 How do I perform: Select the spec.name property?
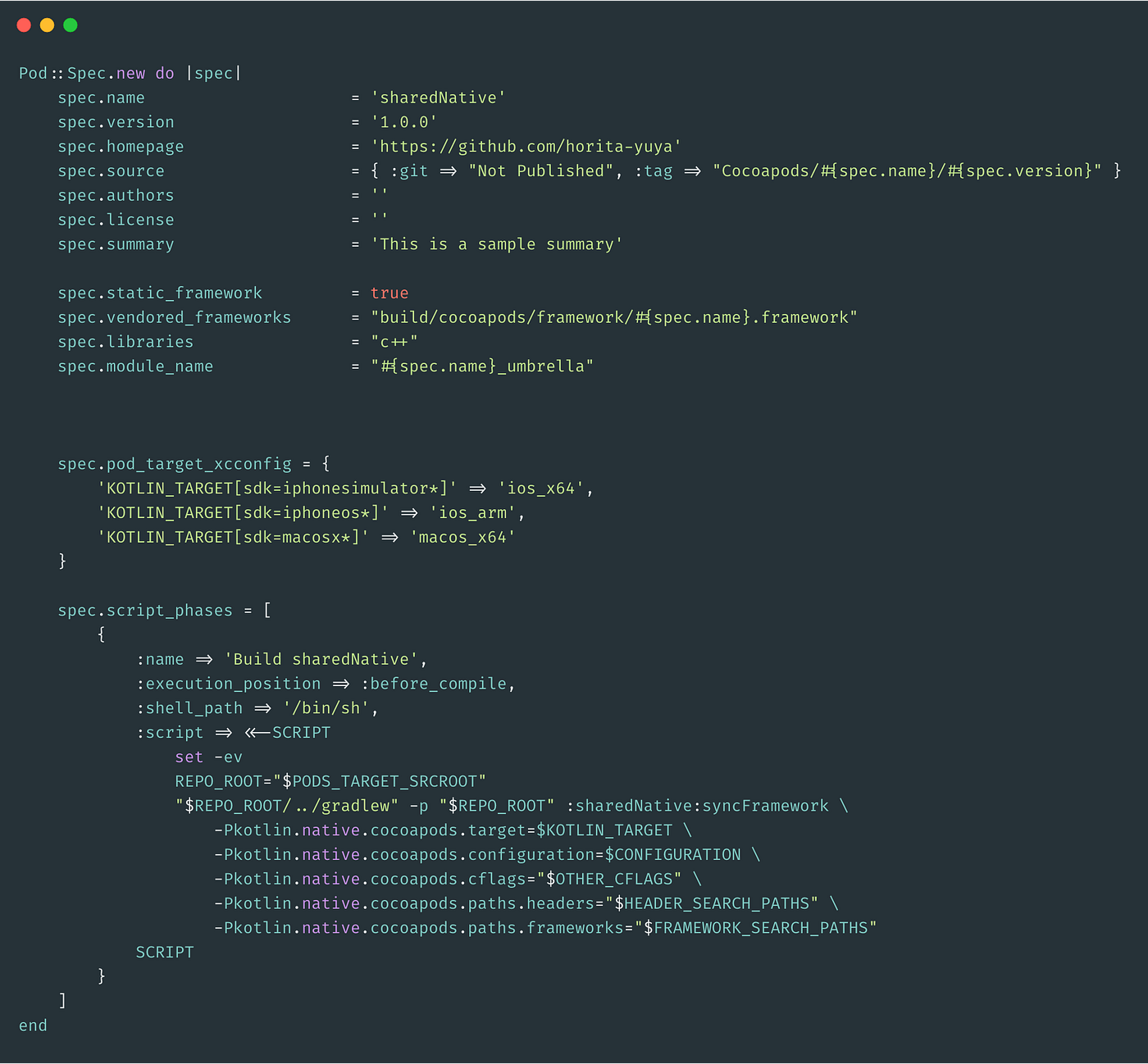point(101,97)
